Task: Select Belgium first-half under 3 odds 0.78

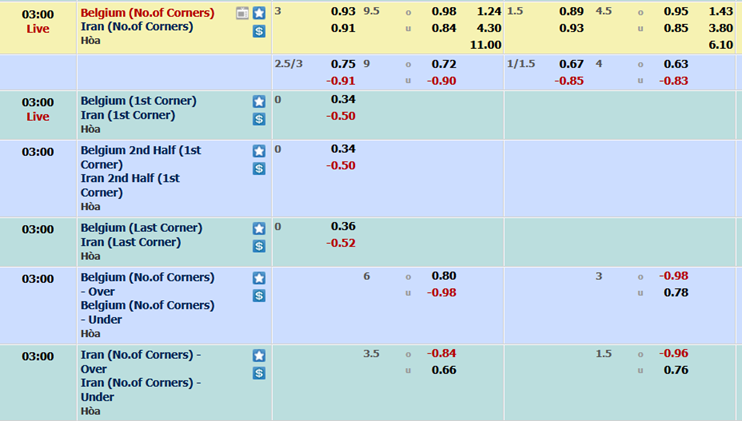Action: pyautogui.click(x=676, y=293)
